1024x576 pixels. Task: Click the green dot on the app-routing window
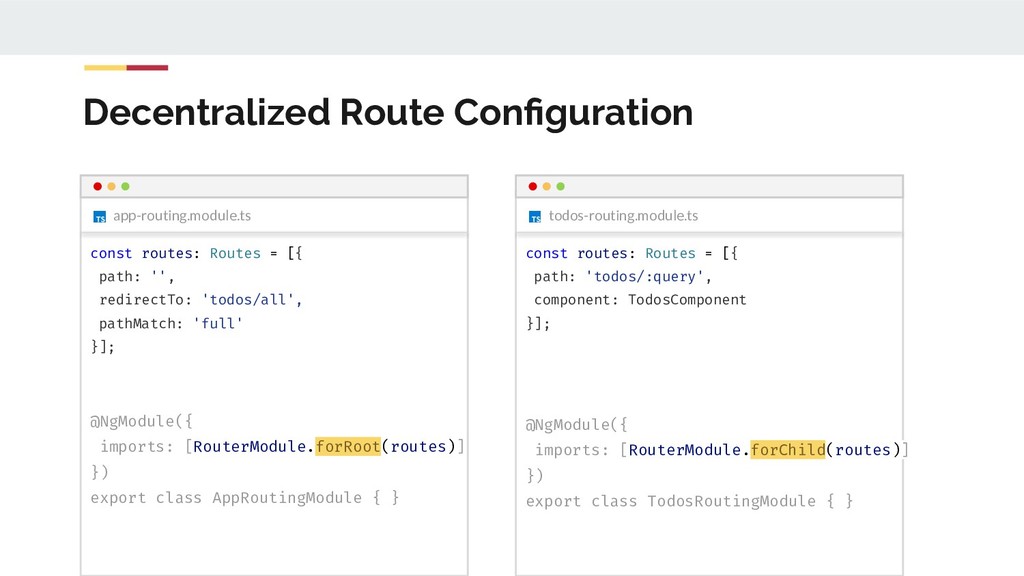point(125,186)
